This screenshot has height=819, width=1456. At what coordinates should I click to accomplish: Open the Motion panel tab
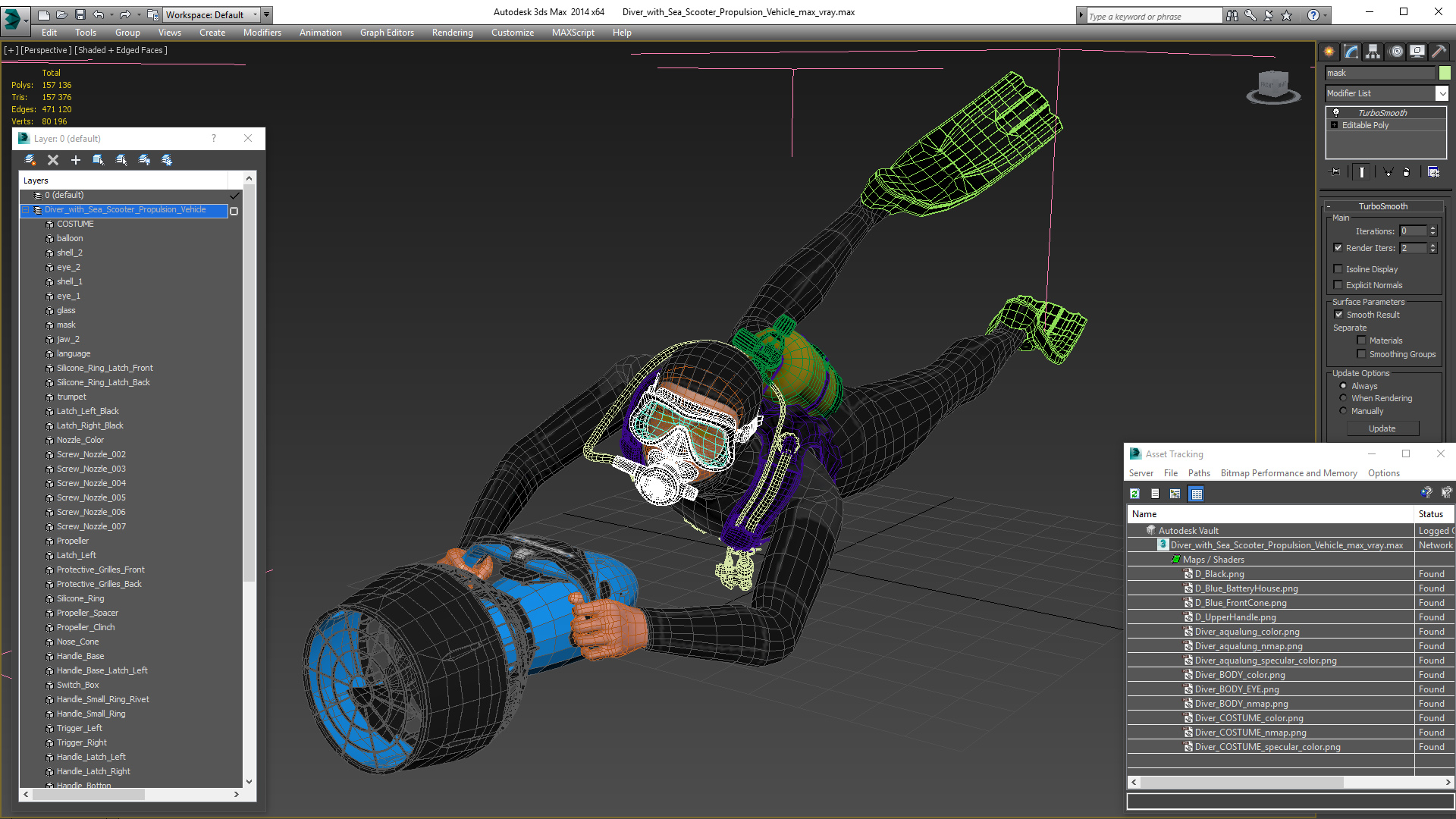click(1396, 52)
